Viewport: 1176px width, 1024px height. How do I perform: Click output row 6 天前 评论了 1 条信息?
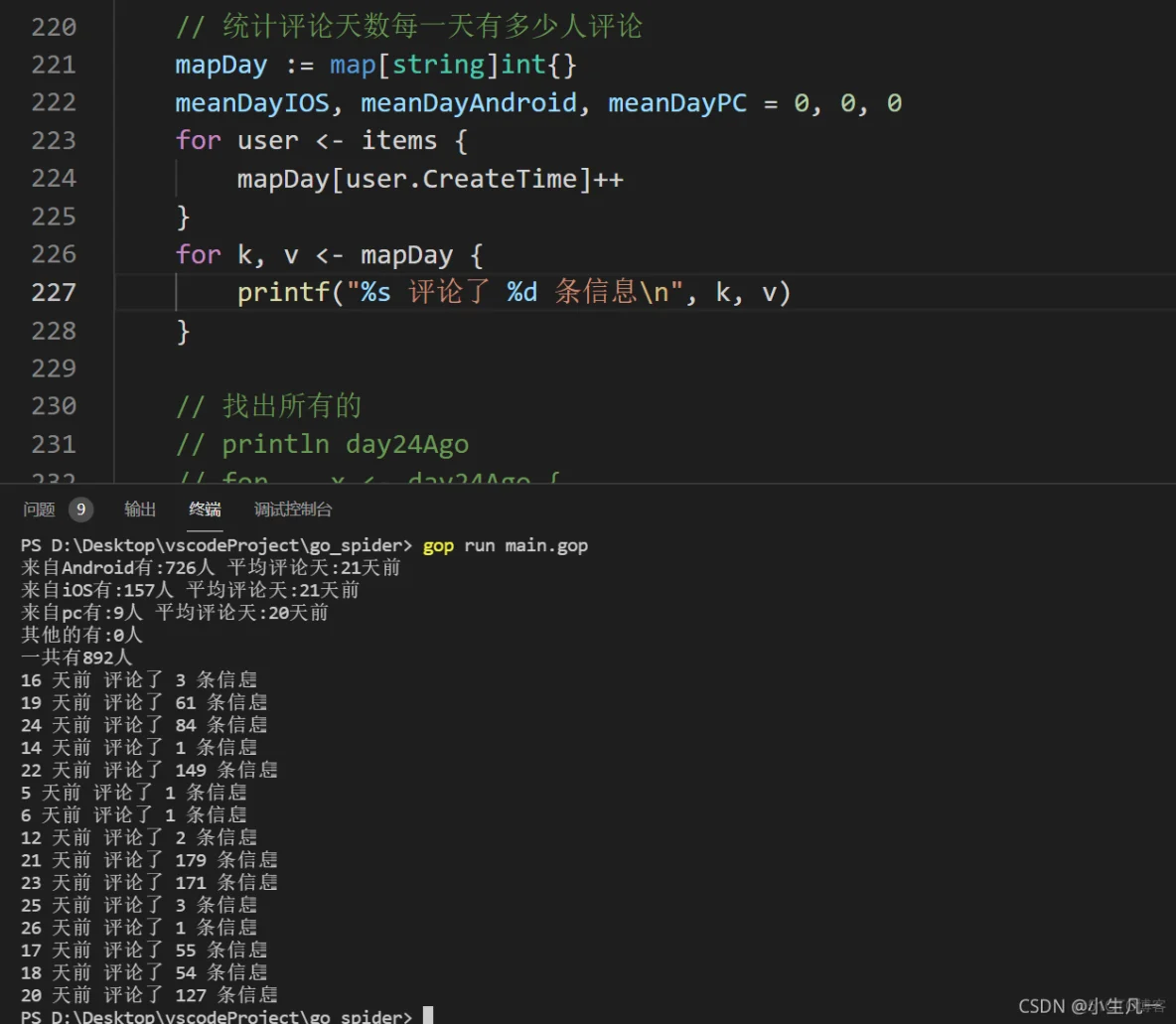(x=133, y=815)
